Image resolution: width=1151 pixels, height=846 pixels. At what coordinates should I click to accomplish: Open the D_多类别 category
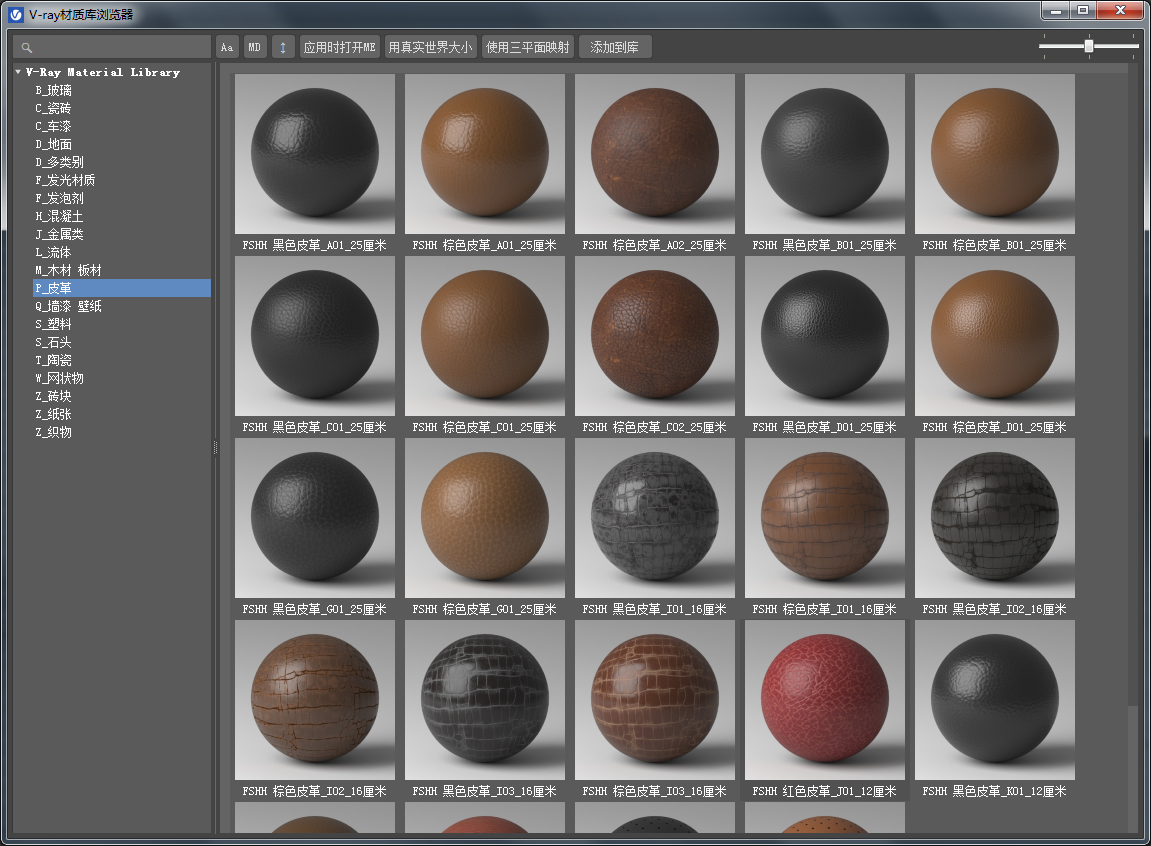[x=59, y=162]
